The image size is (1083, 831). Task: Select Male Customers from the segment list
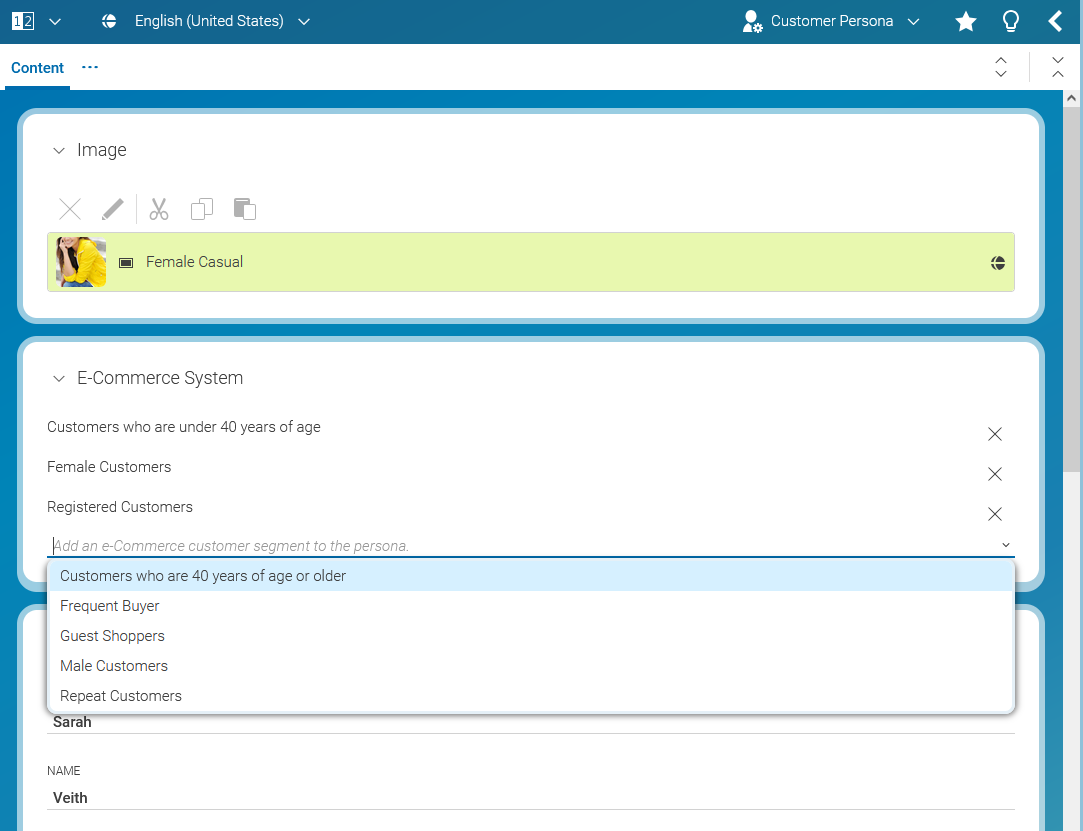pos(114,665)
